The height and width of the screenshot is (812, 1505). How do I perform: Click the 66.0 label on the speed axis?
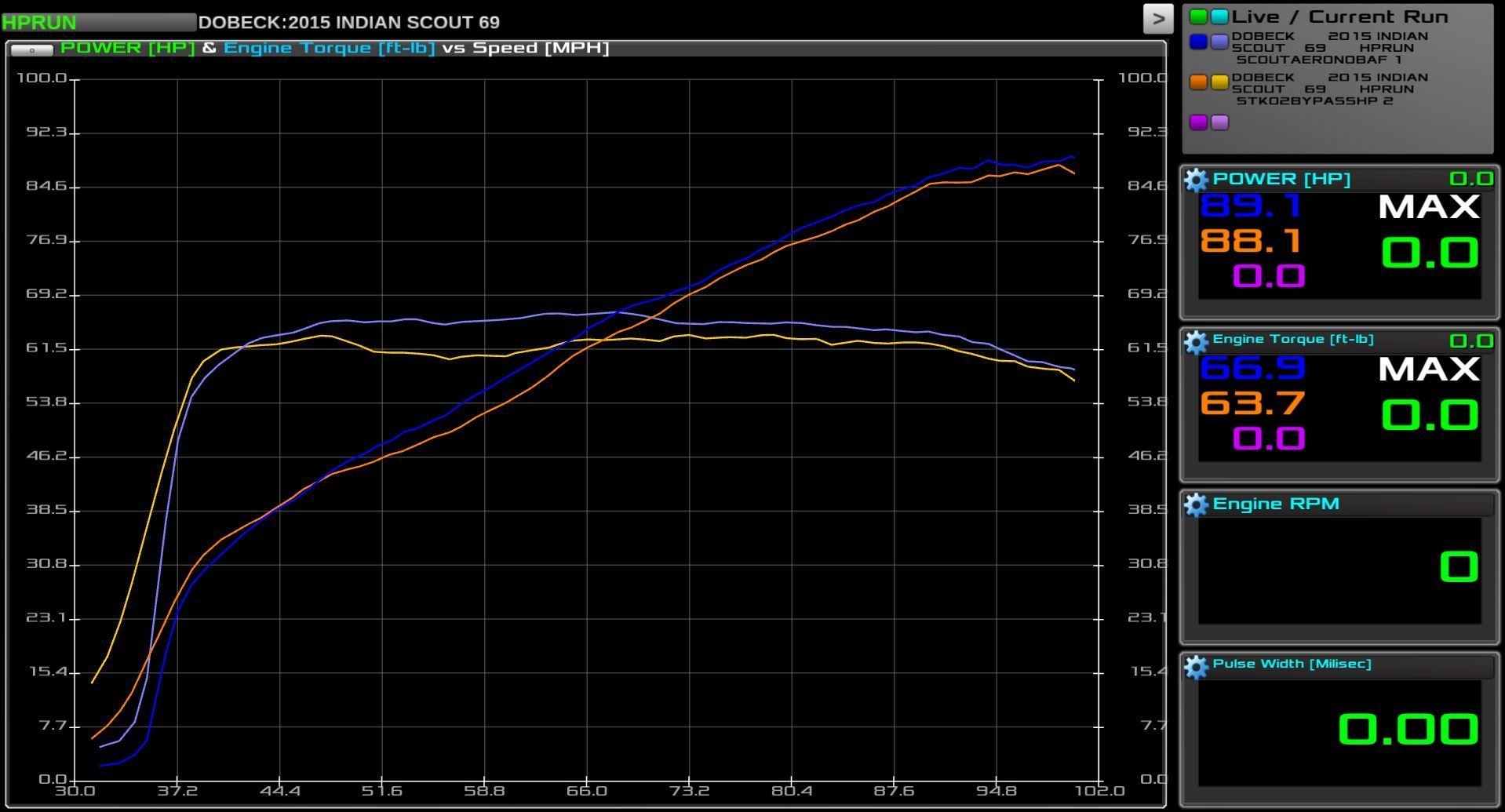point(587,791)
